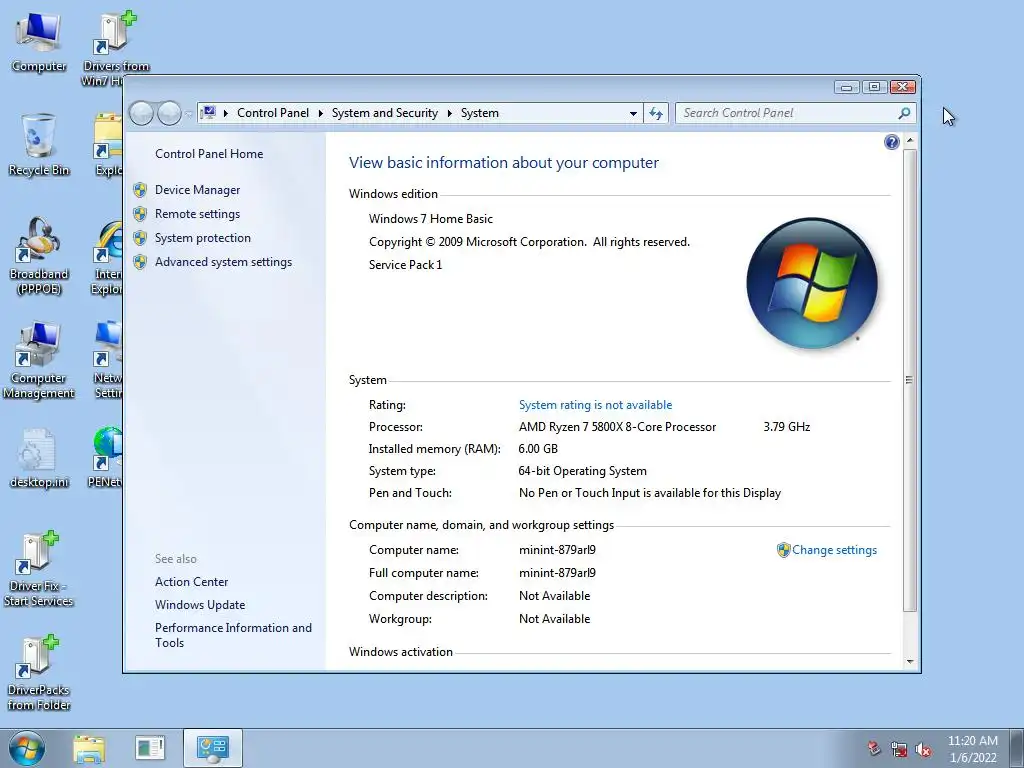Image resolution: width=1024 pixels, height=768 pixels.
Task: Select the DriverPacks from Folder shortcut
Action: tap(39, 673)
